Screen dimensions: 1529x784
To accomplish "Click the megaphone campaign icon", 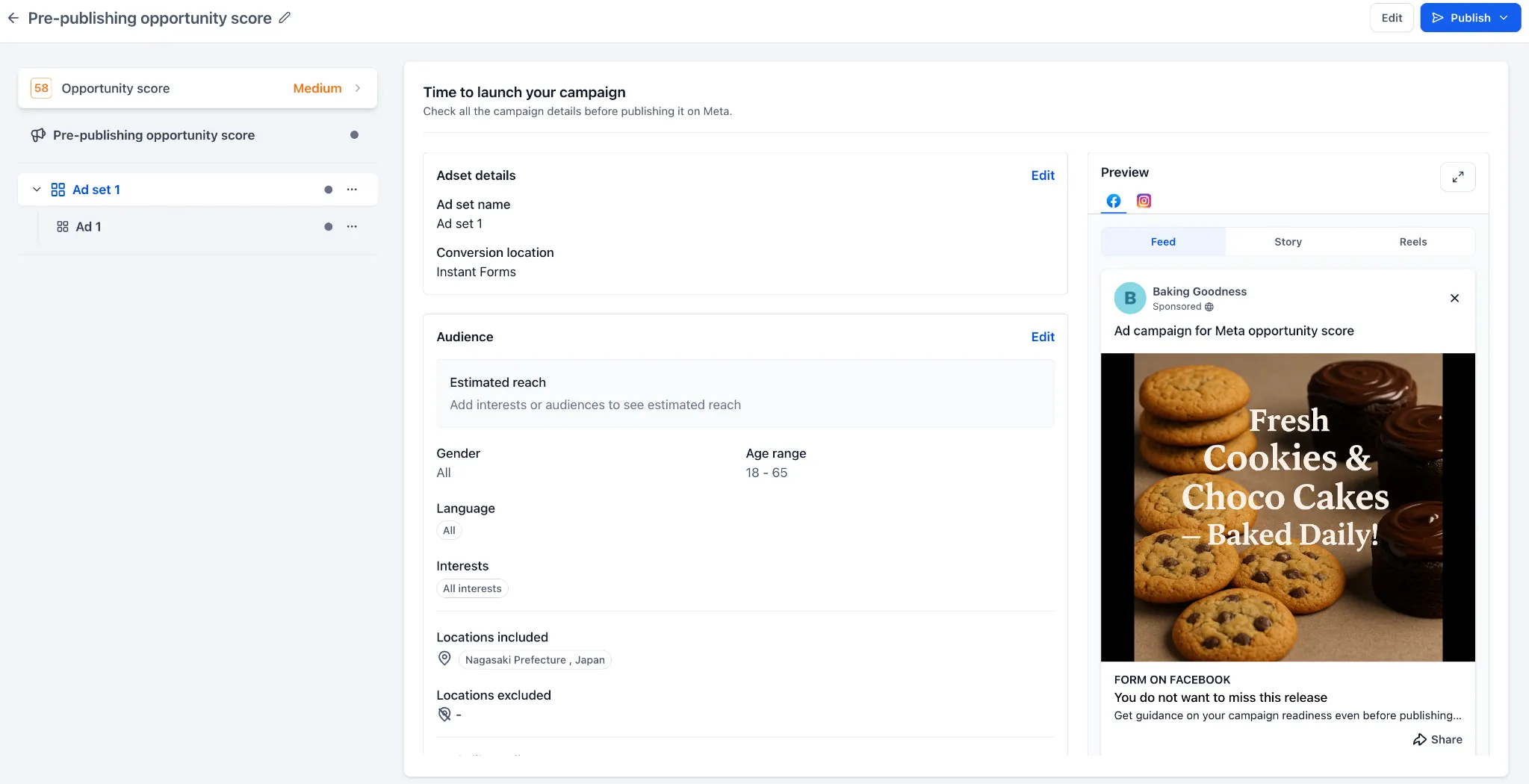I will tap(38, 135).
